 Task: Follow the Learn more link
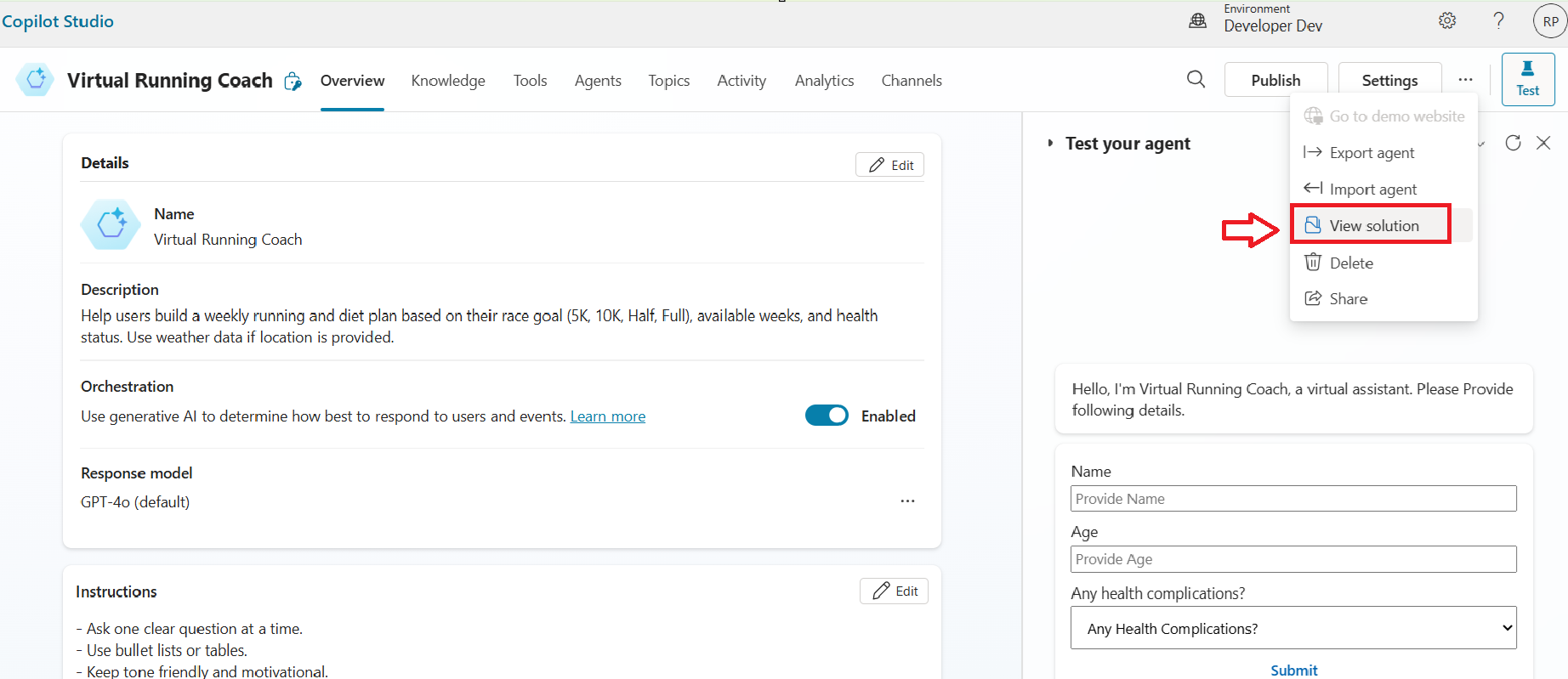coord(607,416)
